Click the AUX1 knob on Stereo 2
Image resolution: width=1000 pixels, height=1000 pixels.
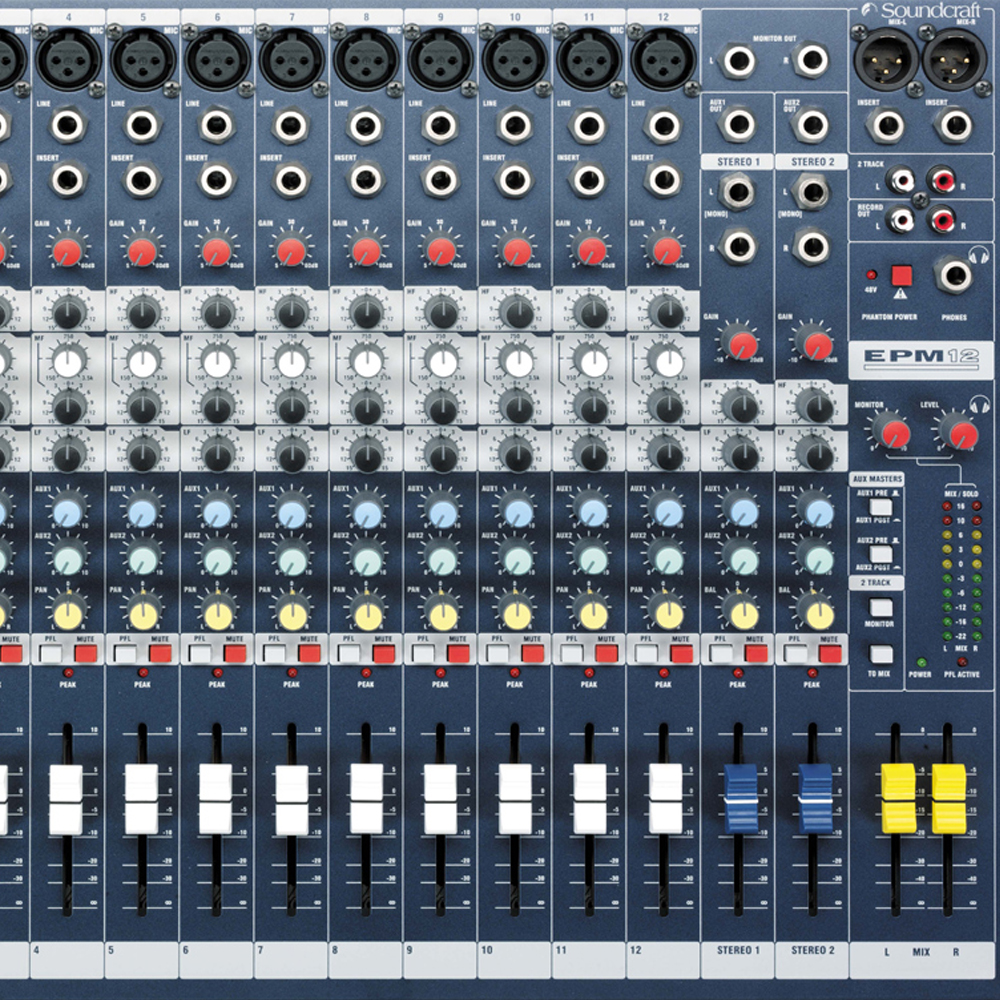pyautogui.click(x=818, y=512)
